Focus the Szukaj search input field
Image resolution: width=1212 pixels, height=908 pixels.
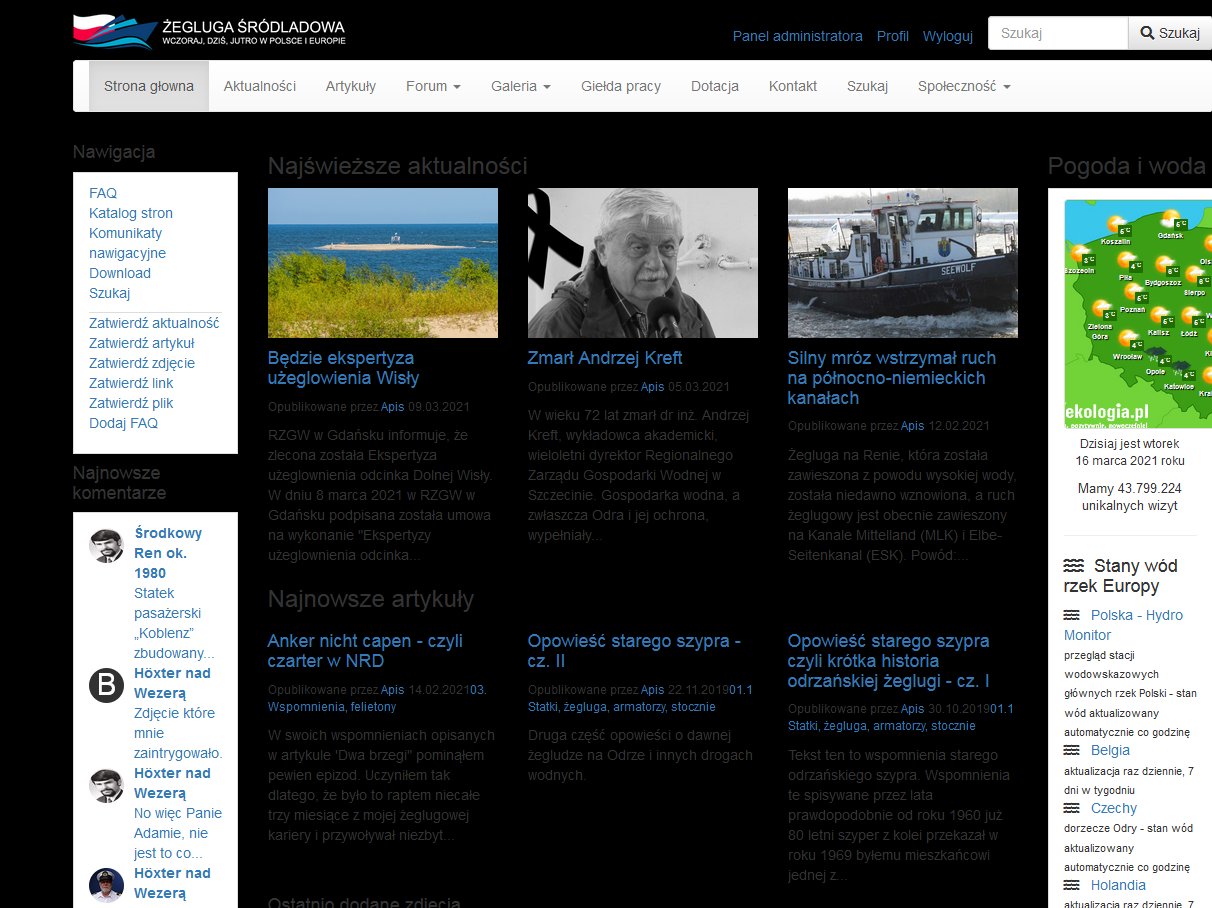point(1058,33)
